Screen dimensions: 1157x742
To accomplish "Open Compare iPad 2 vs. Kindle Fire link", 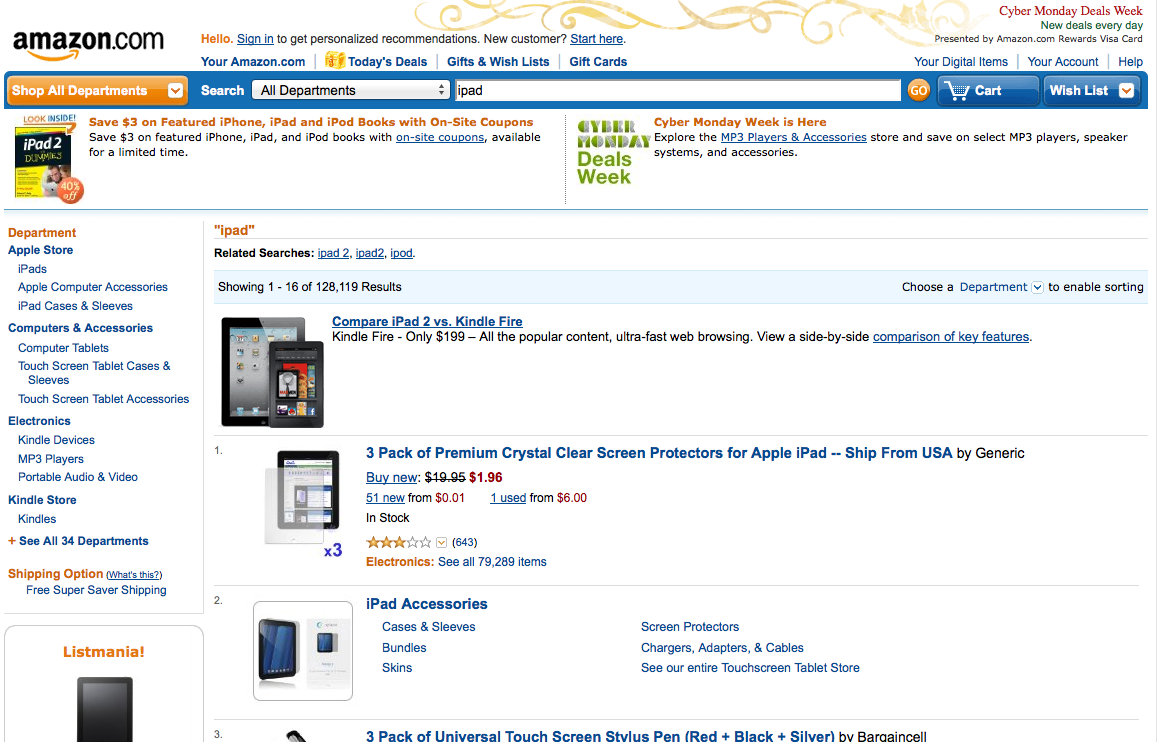I will coord(427,321).
